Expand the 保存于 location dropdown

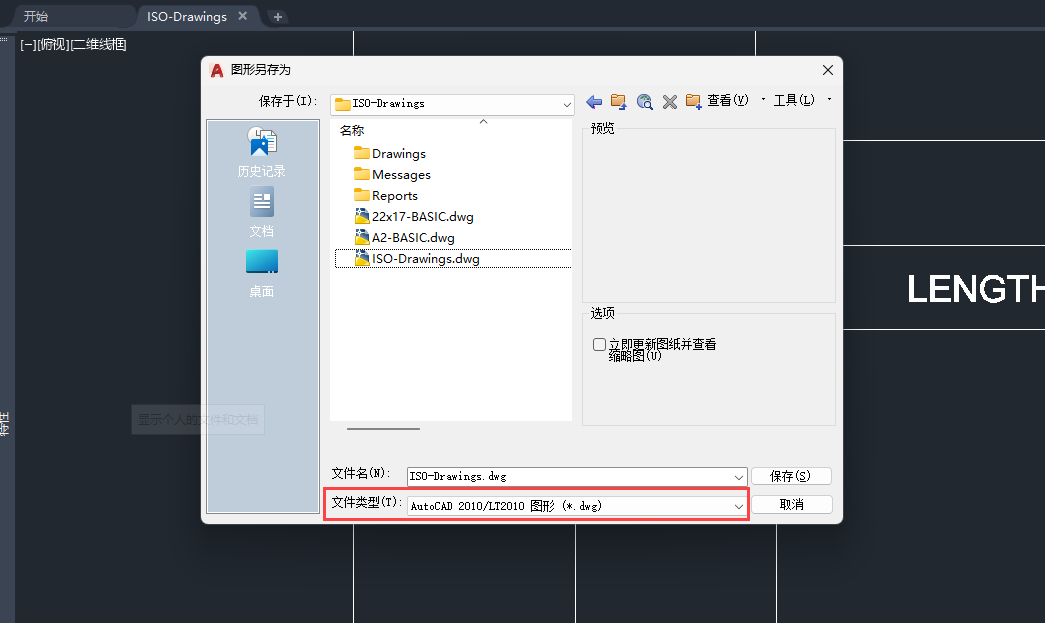tap(567, 103)
